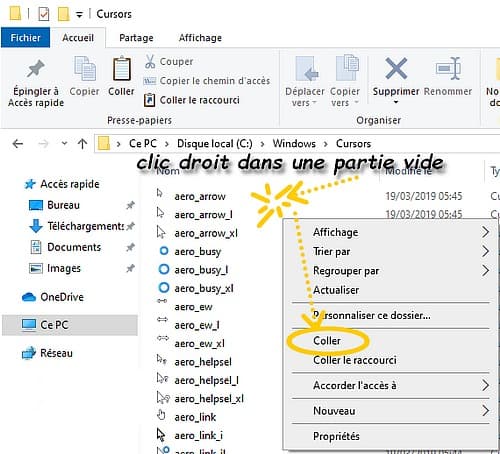Click Copier le chemin d'accès

[x=207, y=81]
